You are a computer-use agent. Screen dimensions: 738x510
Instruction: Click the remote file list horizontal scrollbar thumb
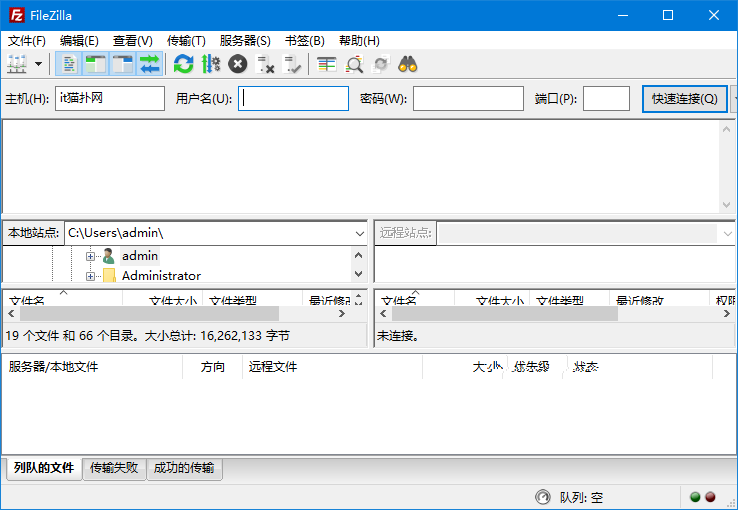[505, 314]
